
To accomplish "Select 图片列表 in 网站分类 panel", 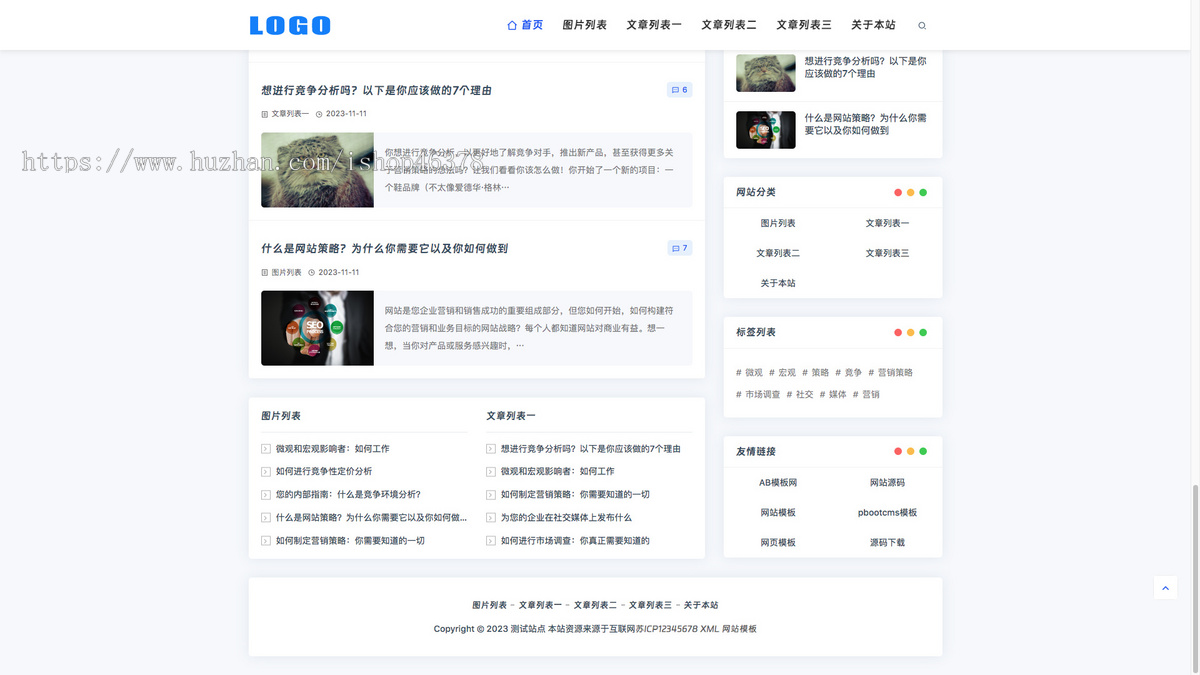I will point(778,224).
